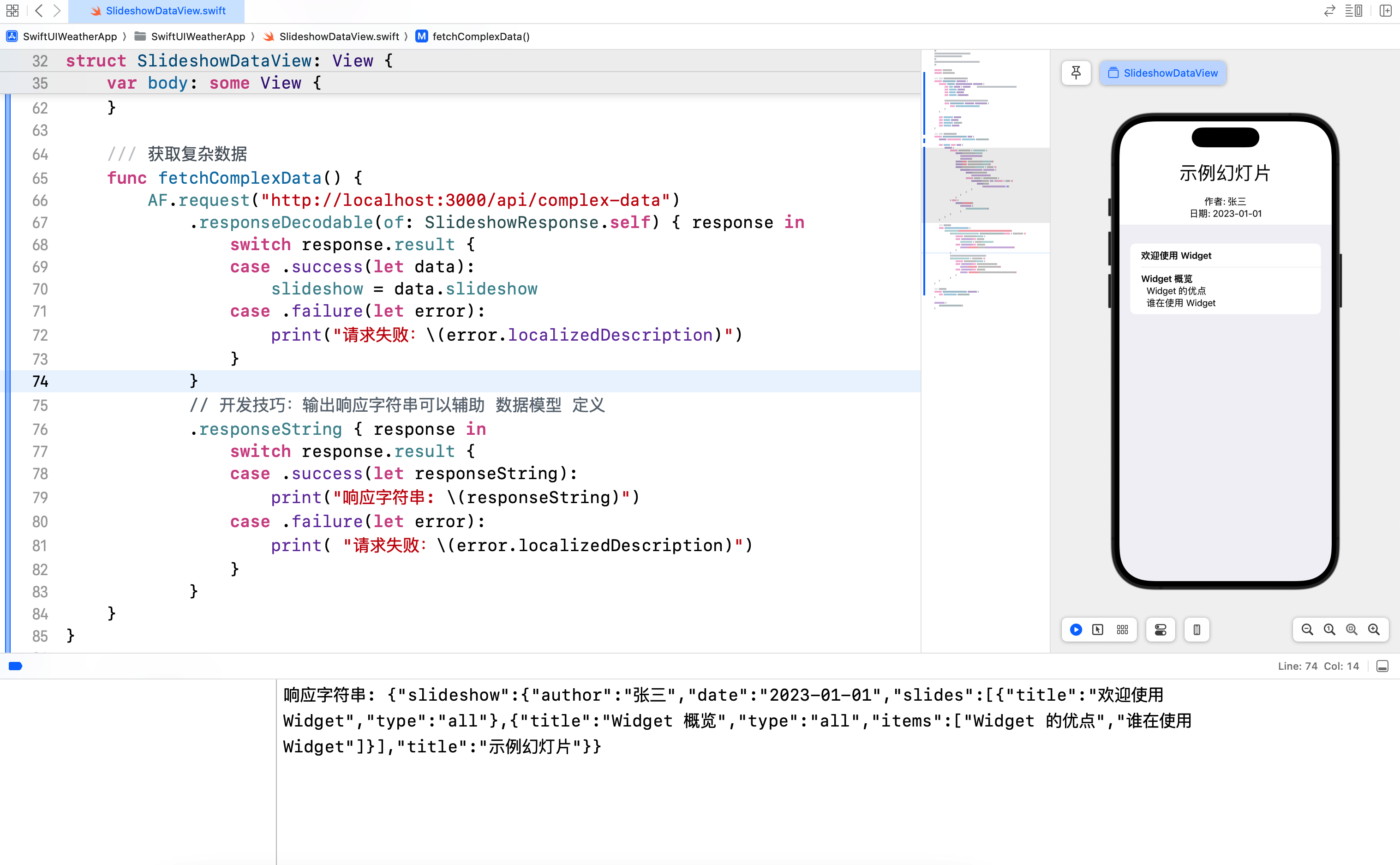Click .responseDecodable in line 67
The width and height of the screenshot is (1400, 865).
pyautogui.click(x=281, y=222)
